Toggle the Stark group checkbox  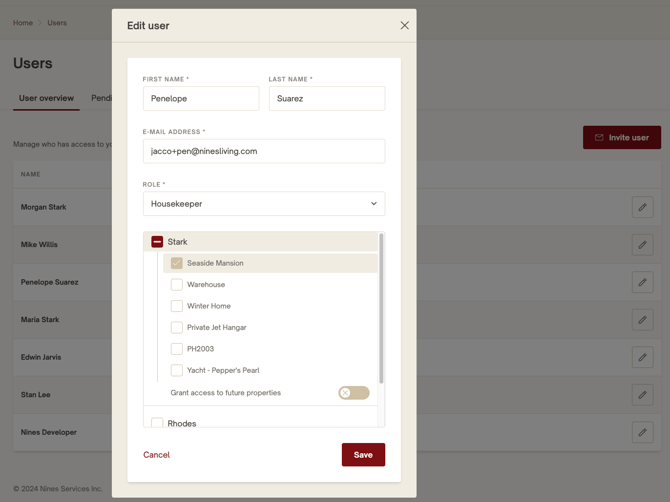[157, 242]
